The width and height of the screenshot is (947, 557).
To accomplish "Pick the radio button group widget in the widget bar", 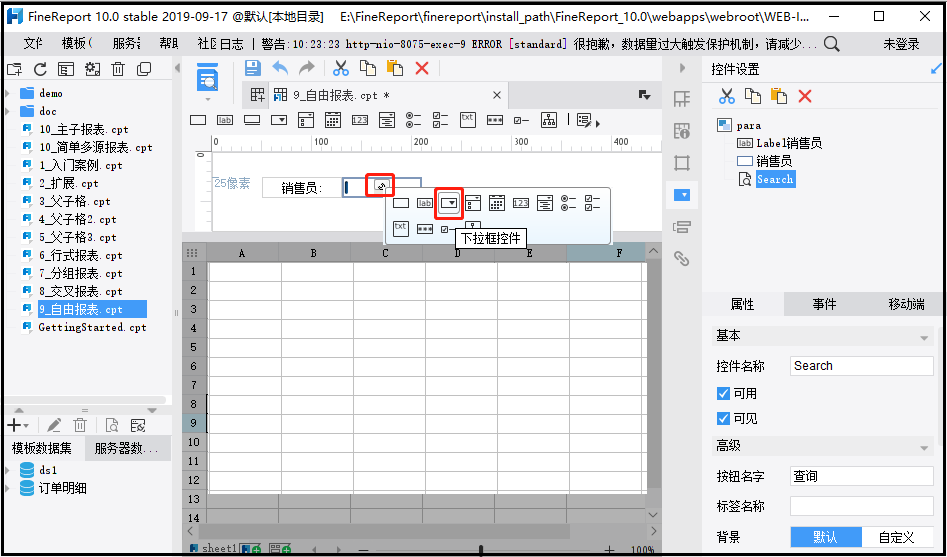I will click(x=413, y=120).
